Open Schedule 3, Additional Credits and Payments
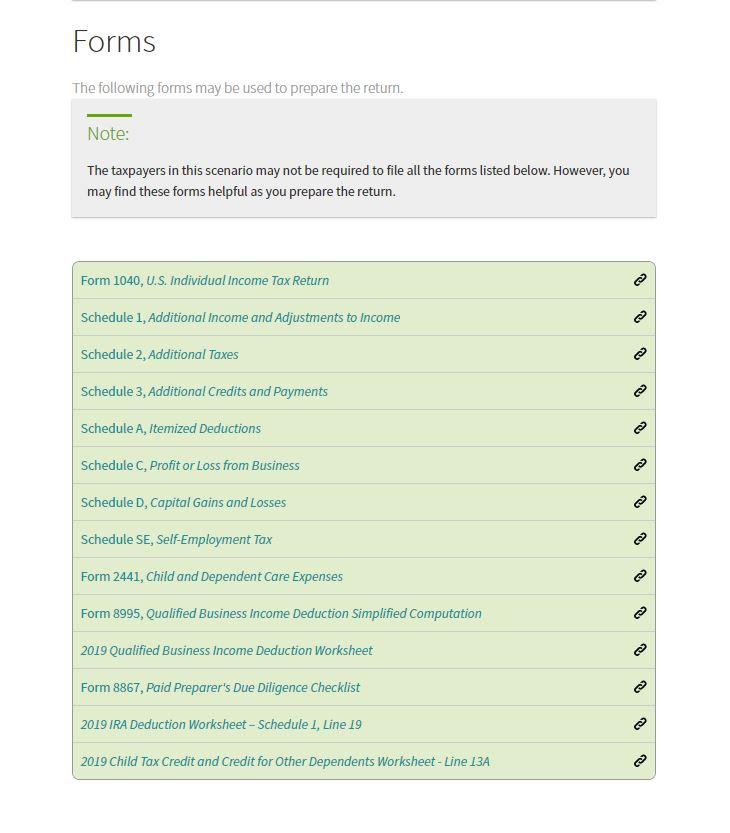Image resolution: width=730 pixels, height=833 pixels. pos(204,391)
